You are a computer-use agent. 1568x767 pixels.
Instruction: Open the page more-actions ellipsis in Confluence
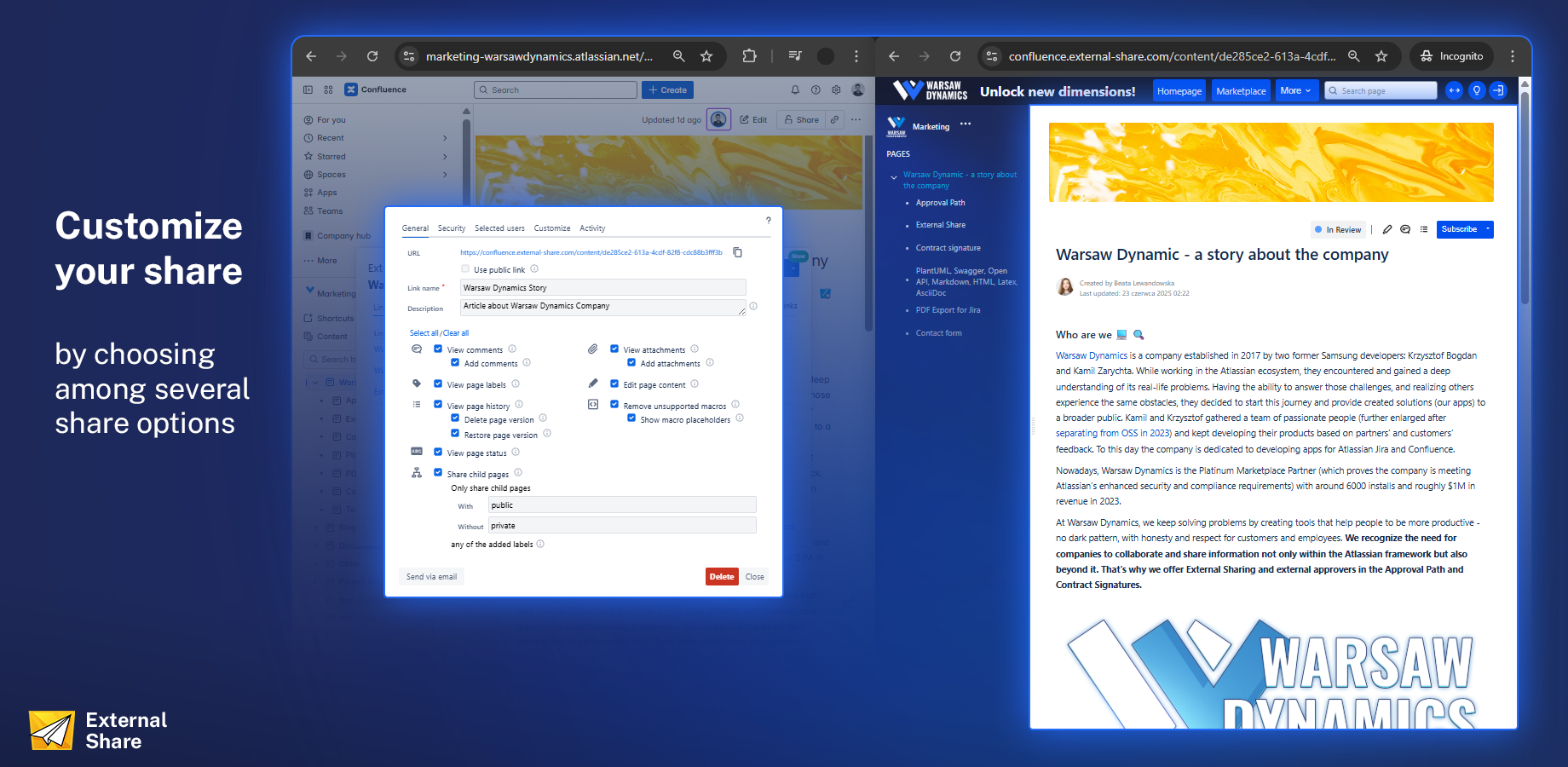click(856, 119)
